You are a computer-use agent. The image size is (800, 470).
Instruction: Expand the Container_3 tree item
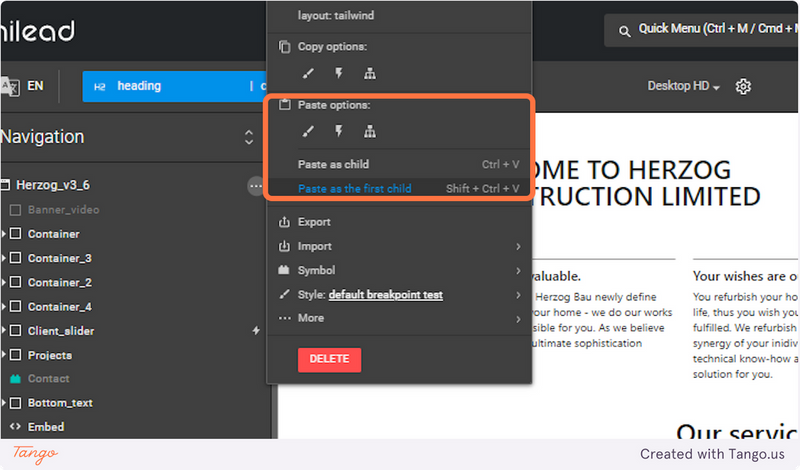pos(4,258)
